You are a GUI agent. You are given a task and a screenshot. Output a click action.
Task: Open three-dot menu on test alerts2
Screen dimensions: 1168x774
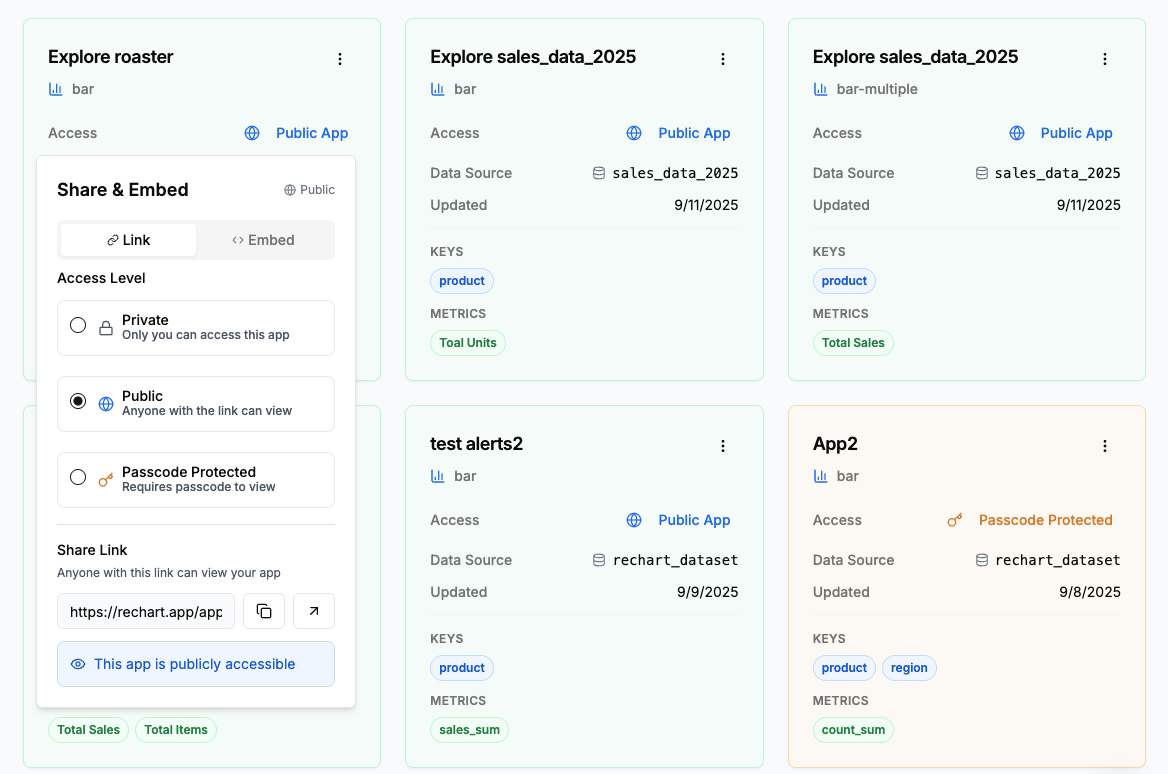(x=723, y=446)
